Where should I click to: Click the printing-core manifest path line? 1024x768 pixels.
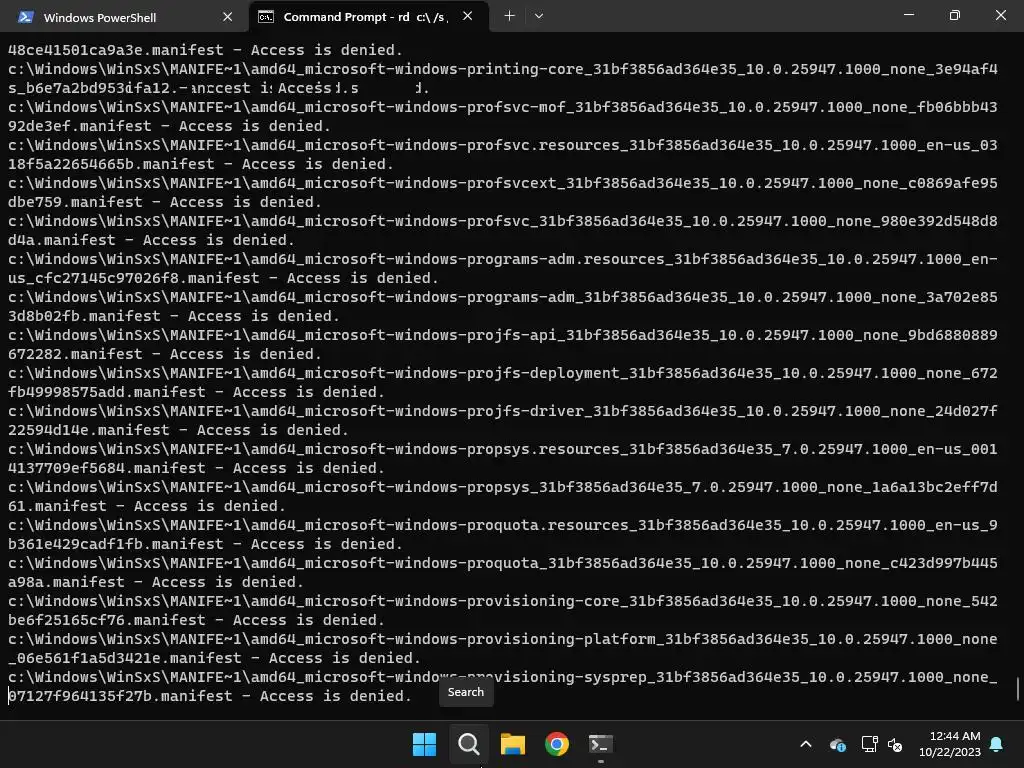pos(503,69)
